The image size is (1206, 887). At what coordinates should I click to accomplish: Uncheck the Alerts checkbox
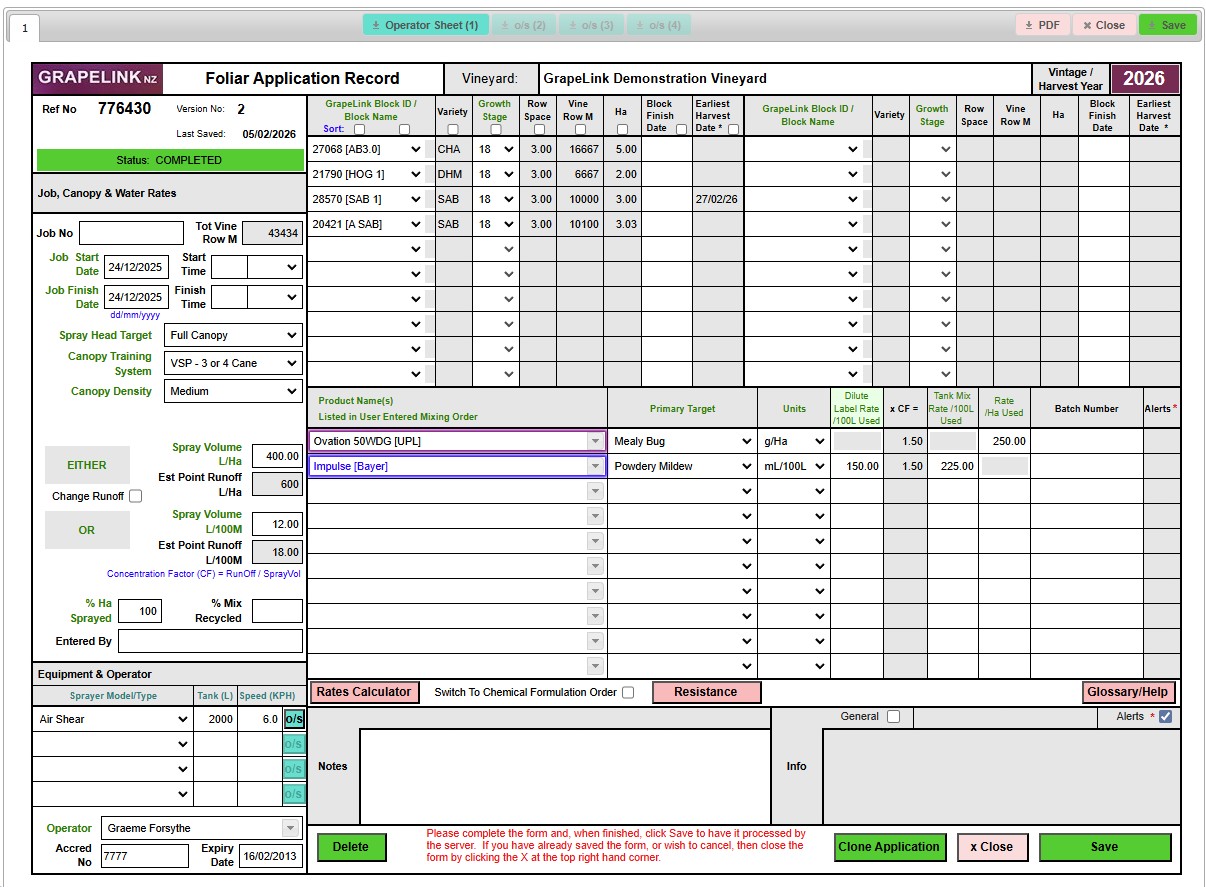[x=1165, y=717]
